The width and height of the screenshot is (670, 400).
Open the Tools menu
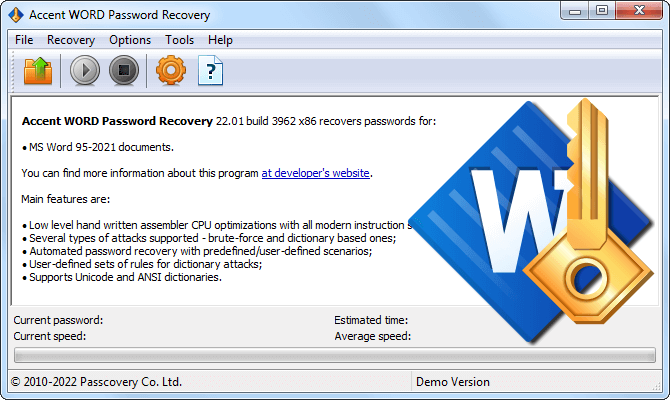tap(179, 40)
